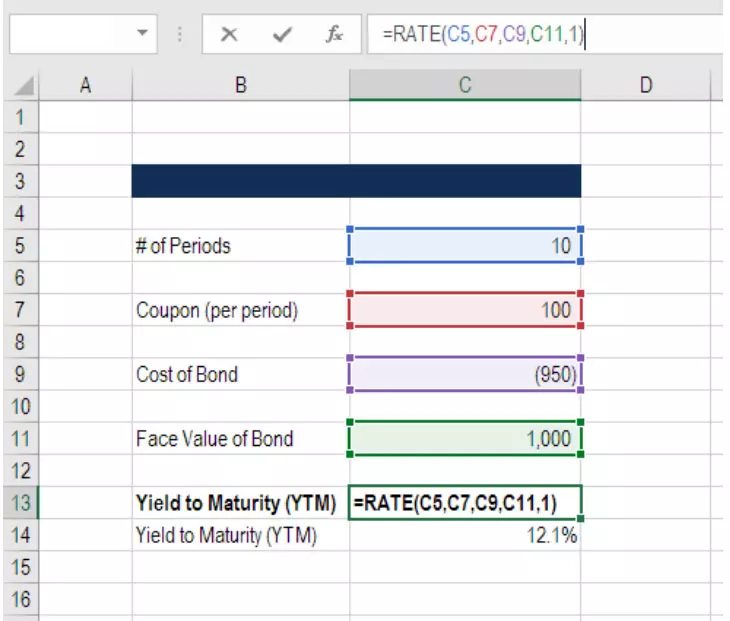Select row 1 header
The image size is (730, 621).
(20, 117)
